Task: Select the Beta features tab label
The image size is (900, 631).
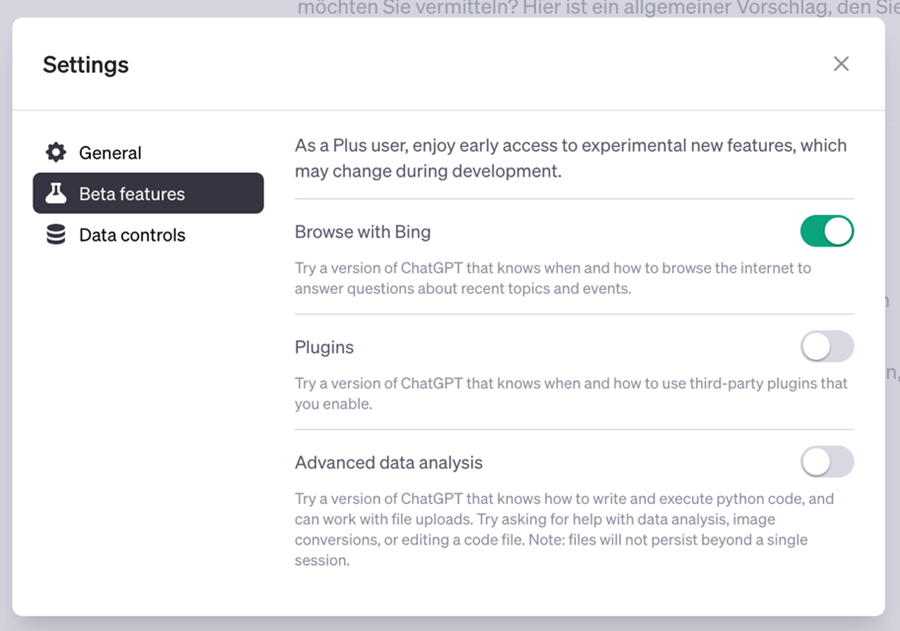Action: click(x=132, y=194)
